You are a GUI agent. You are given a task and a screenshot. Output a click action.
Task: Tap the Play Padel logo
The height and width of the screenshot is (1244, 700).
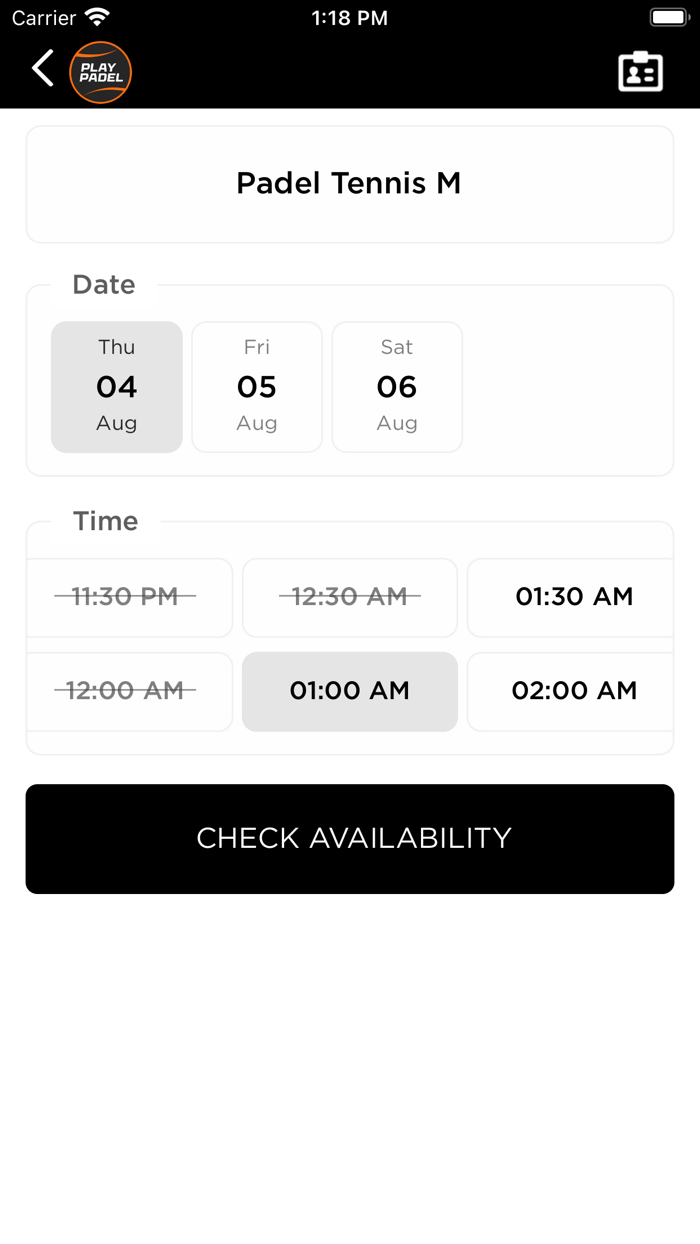coord(100,72)
